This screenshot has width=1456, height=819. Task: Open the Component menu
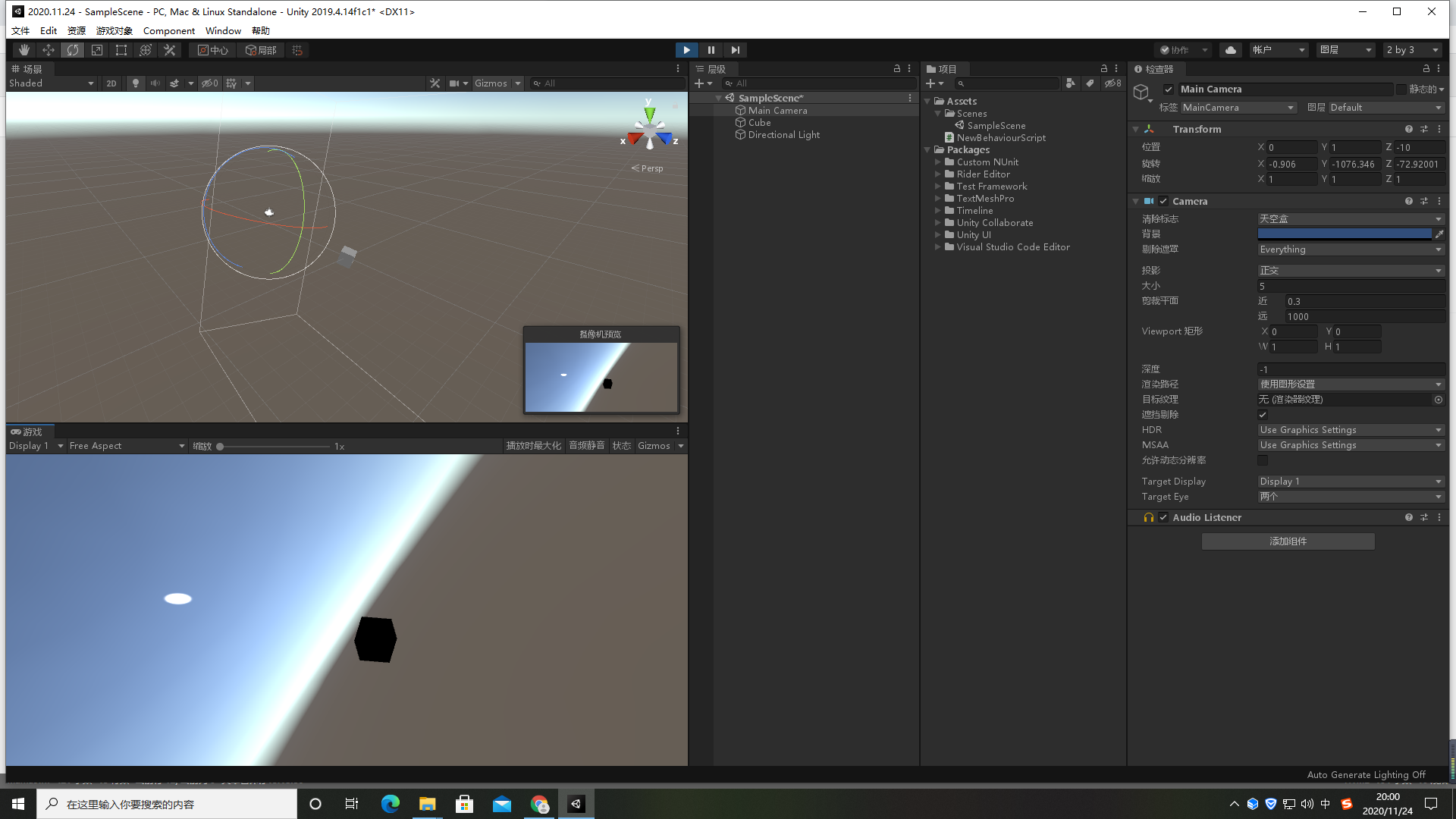[x=168, y=31]
